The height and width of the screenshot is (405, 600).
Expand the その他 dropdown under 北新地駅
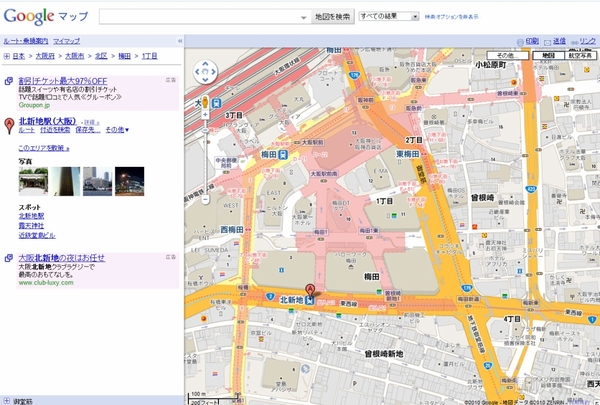coord(117,130)
